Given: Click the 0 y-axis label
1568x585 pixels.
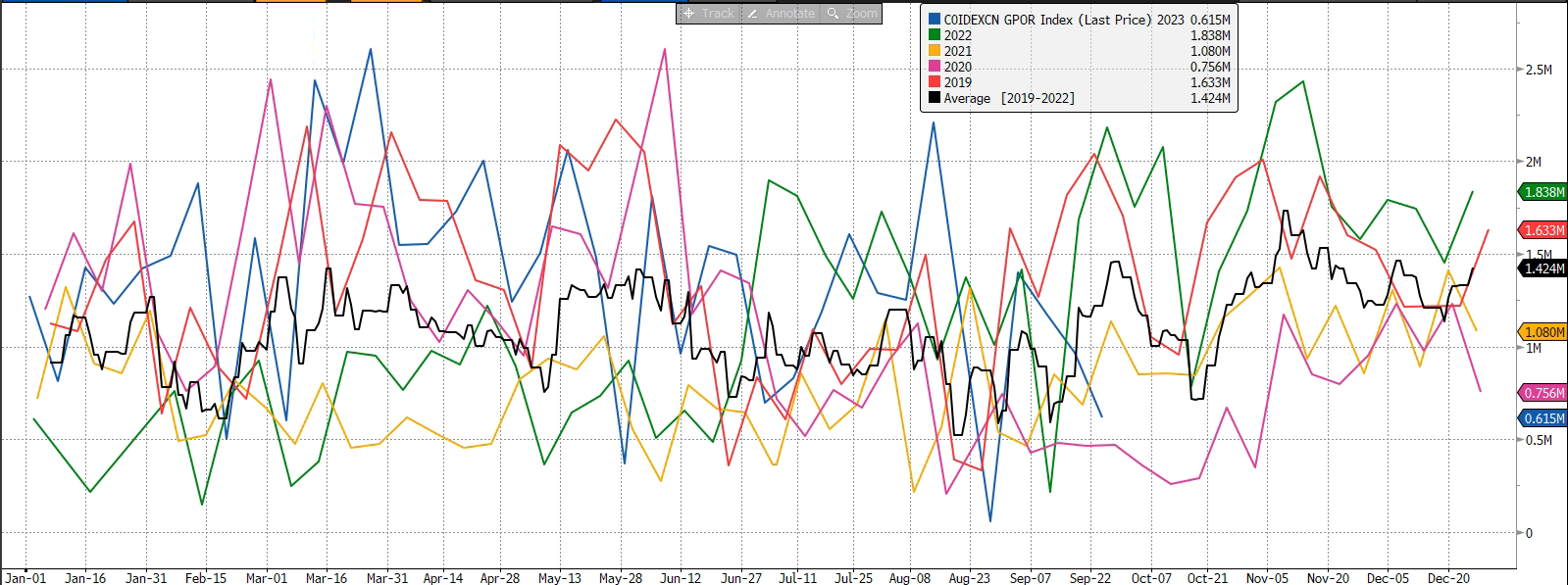Looking at the screenshot, I should [1529, 533].
